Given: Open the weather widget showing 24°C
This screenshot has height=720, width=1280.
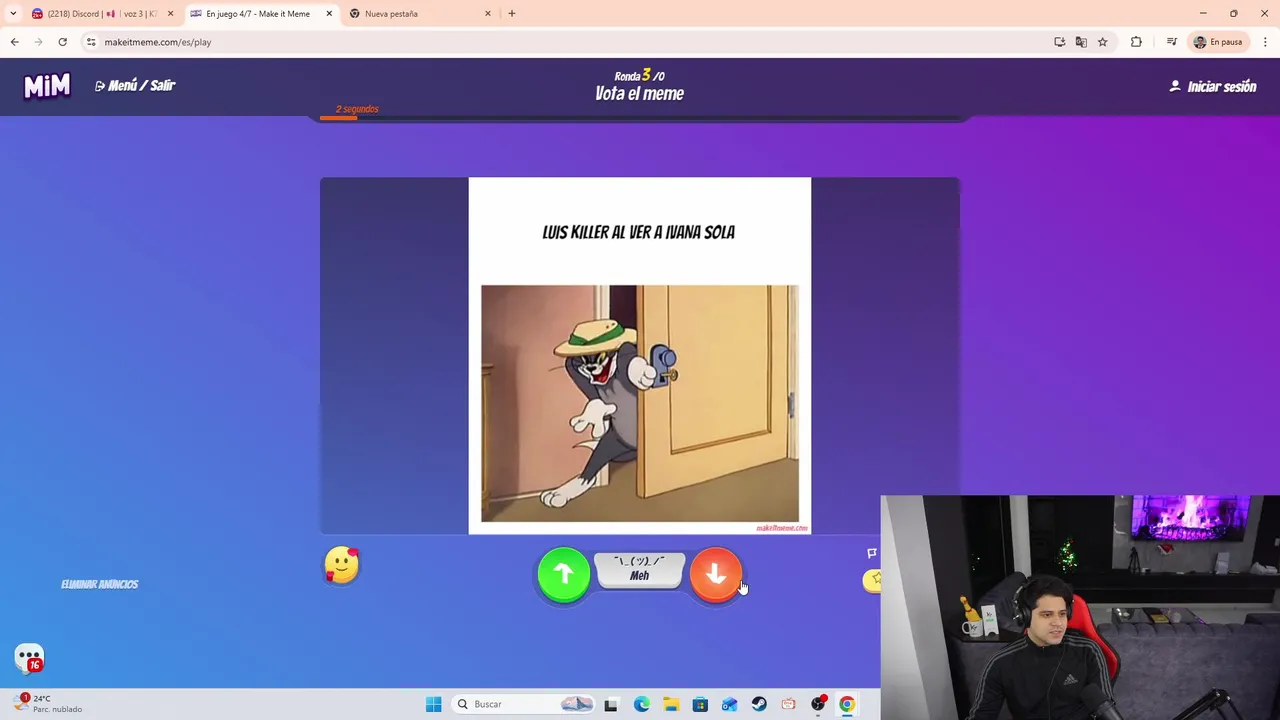Looking at the screenshot, I should coord(50,703).
